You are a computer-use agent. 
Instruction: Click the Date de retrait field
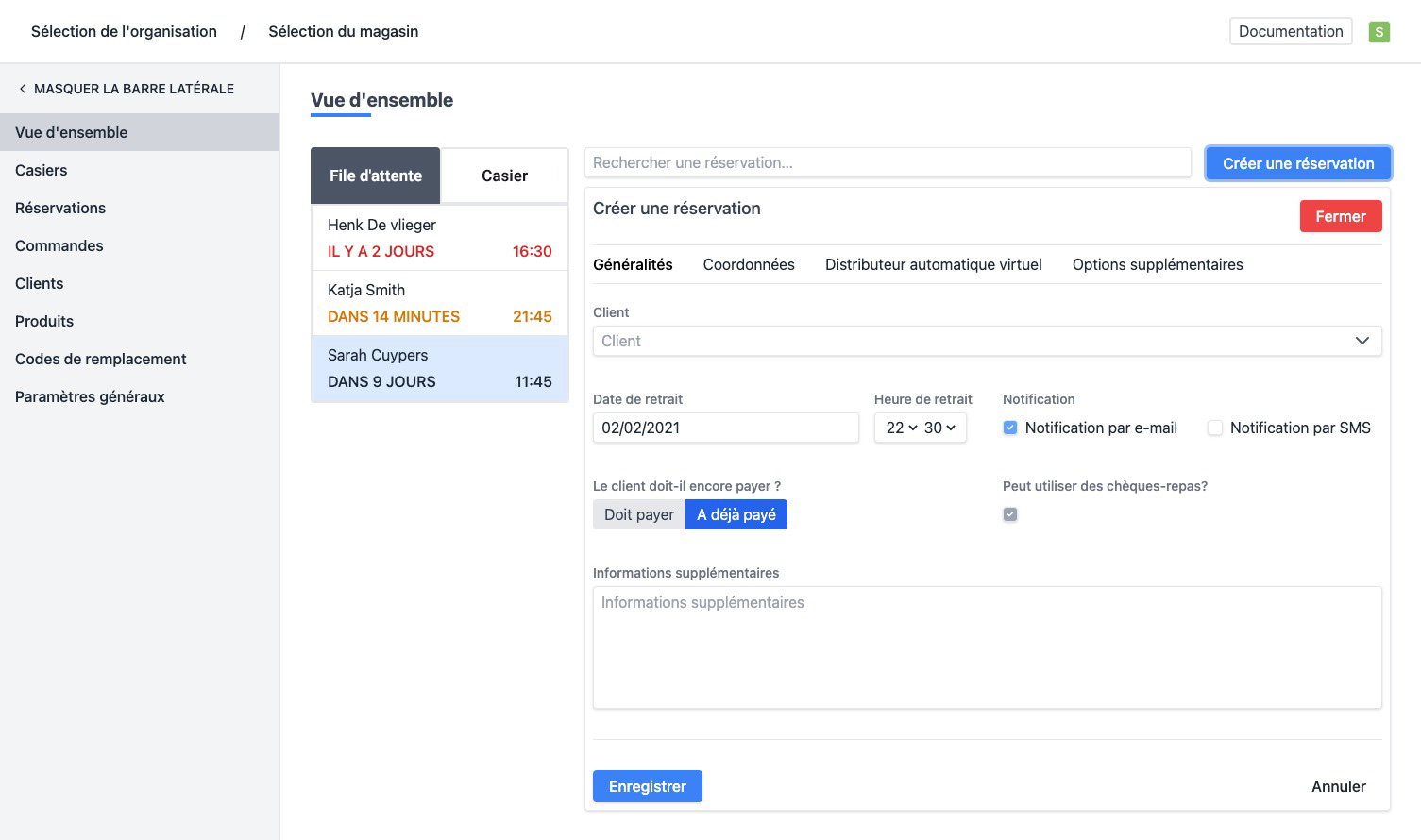point(725,428)
